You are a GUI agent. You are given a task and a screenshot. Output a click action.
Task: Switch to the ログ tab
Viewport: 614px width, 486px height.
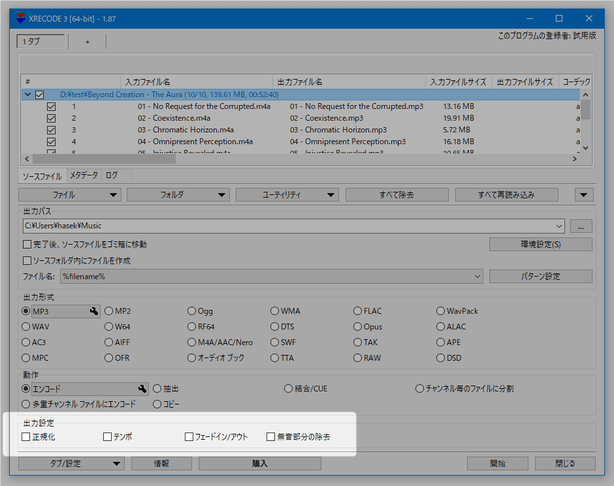pyautogui.click(x=112, y=175)
